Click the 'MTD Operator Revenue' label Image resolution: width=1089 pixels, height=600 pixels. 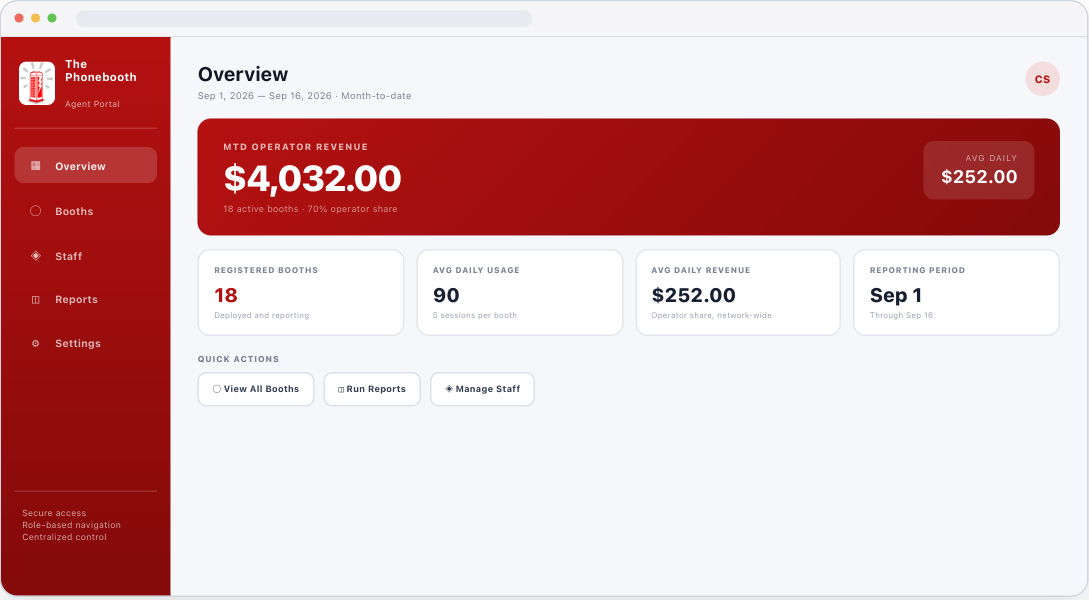pos(296,147)
